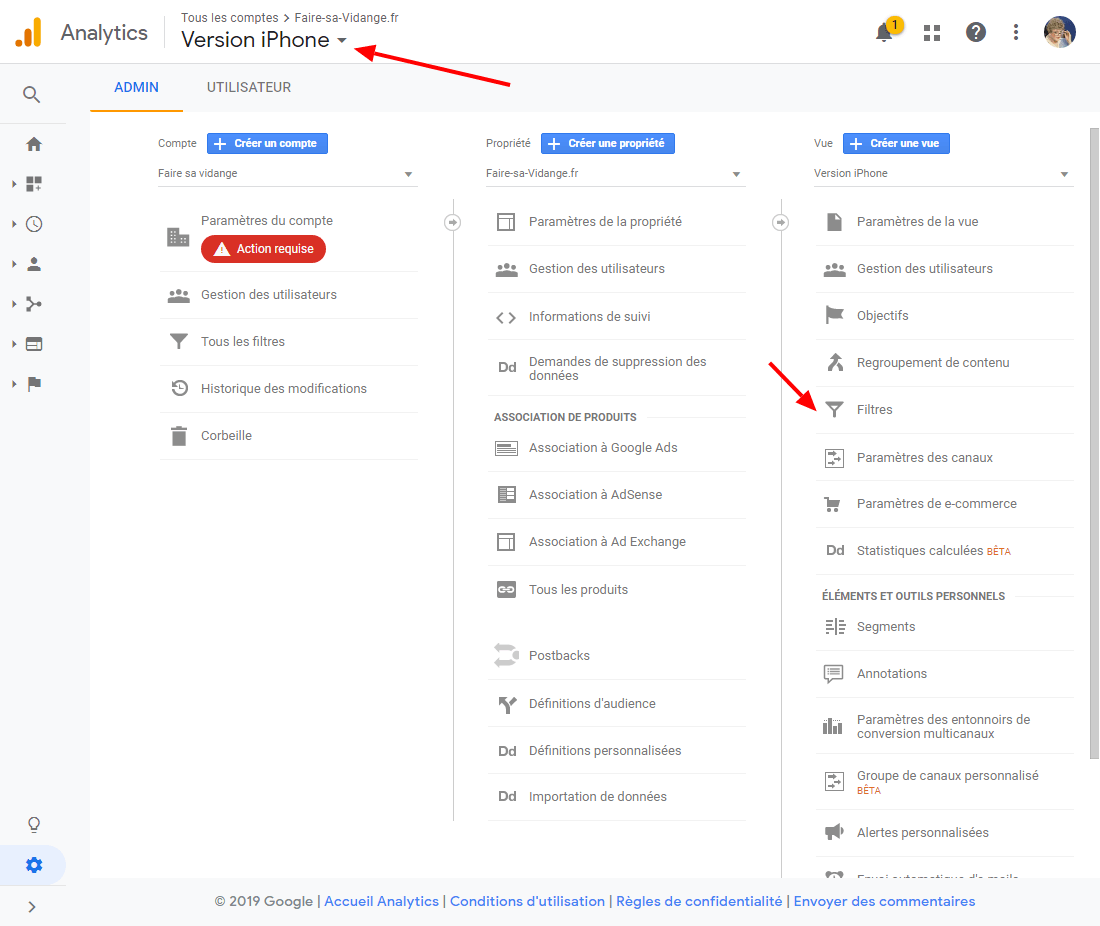This screenshot has width=1100, height=926.
Task: Click the Postbacks arrows icon
Action: (x=506, y=655)
